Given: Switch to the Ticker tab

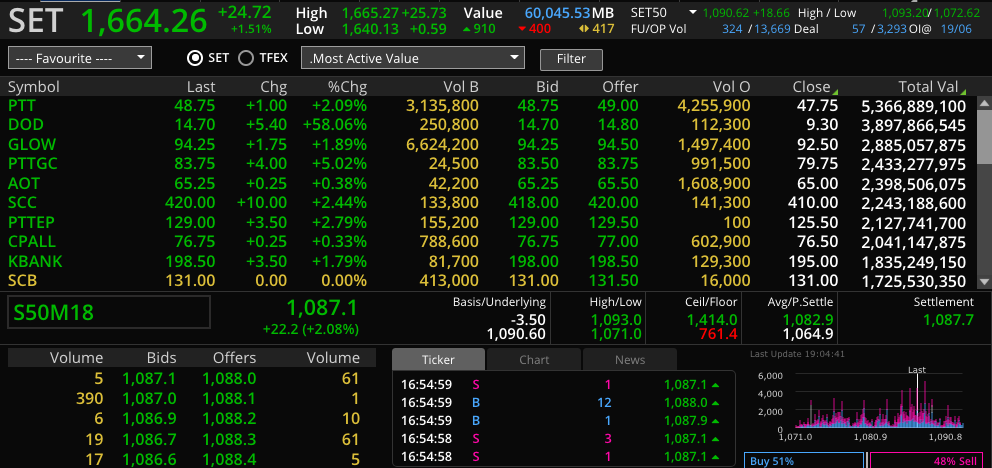Looking at the screenshot, I should point(438,359).
